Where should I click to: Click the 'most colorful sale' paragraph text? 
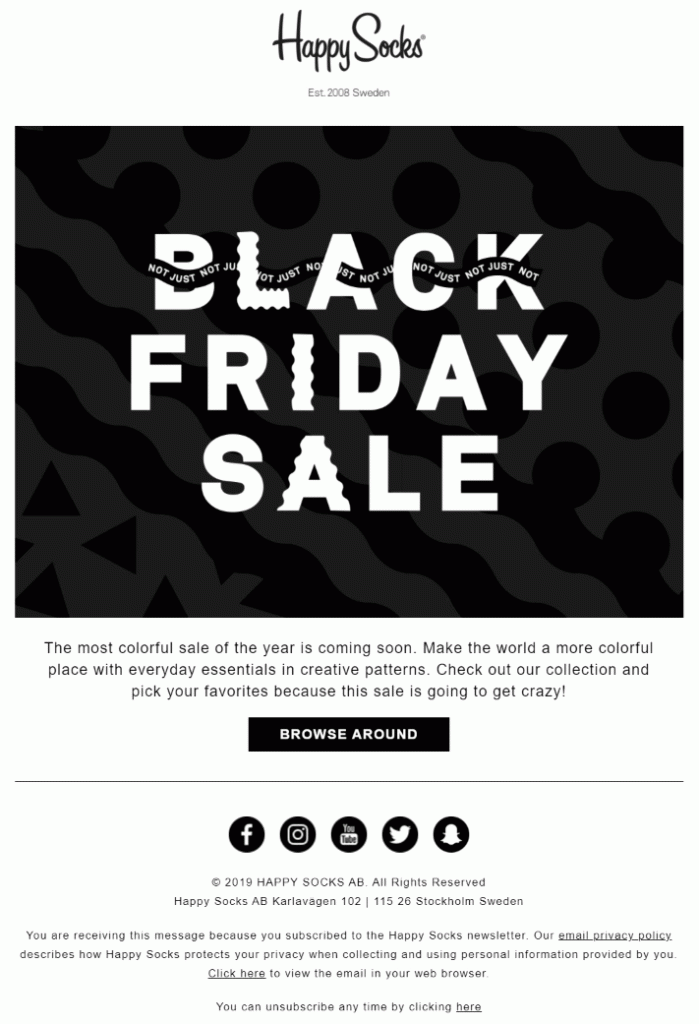point(349,669)
